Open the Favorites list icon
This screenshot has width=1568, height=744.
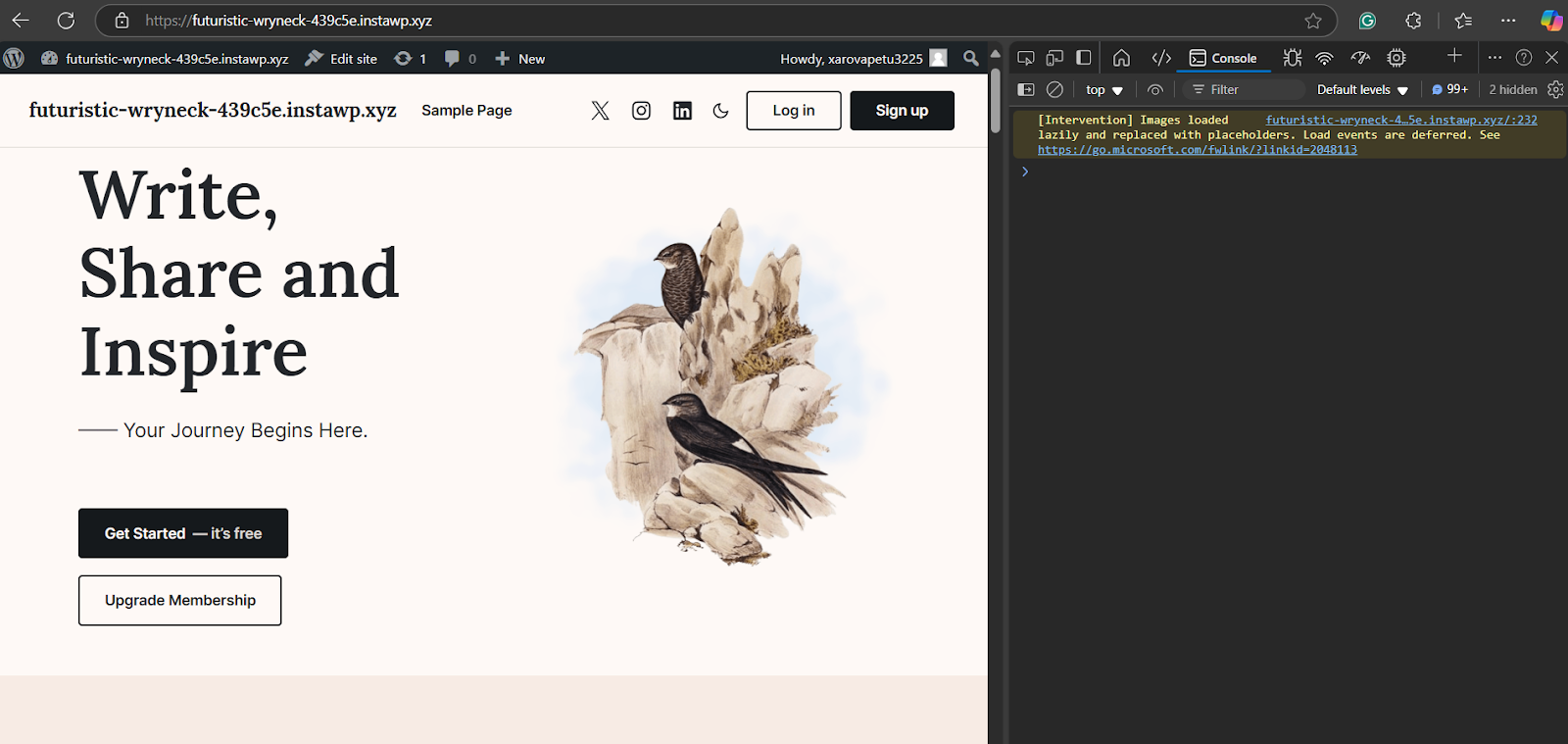pyautogui.click(x=1463, y=21)
